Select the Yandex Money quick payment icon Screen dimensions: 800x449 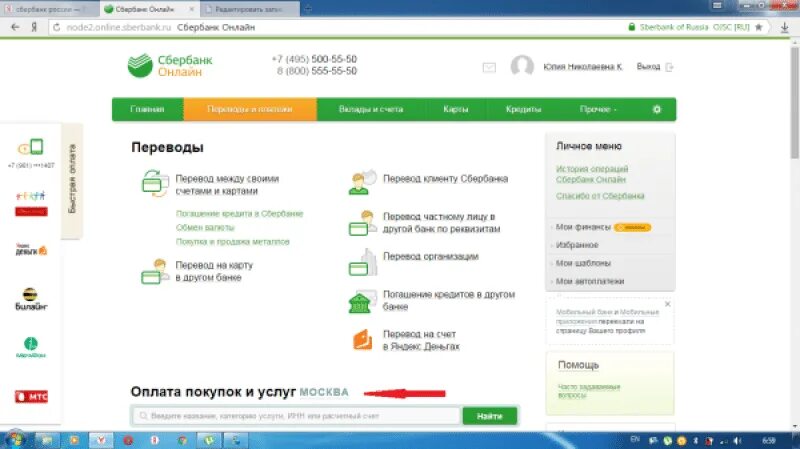pyautogui.click(x=31, y=249)
